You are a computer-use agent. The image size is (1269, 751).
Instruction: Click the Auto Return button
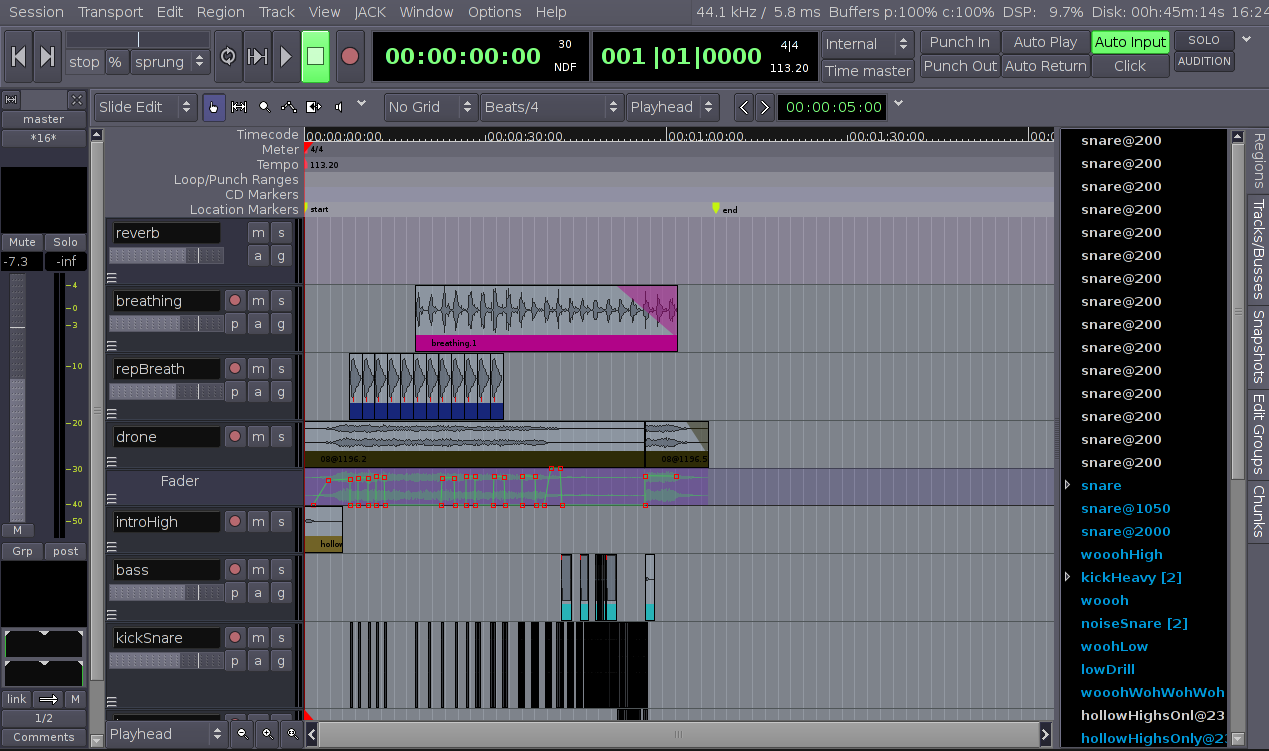pos(1045,65)
